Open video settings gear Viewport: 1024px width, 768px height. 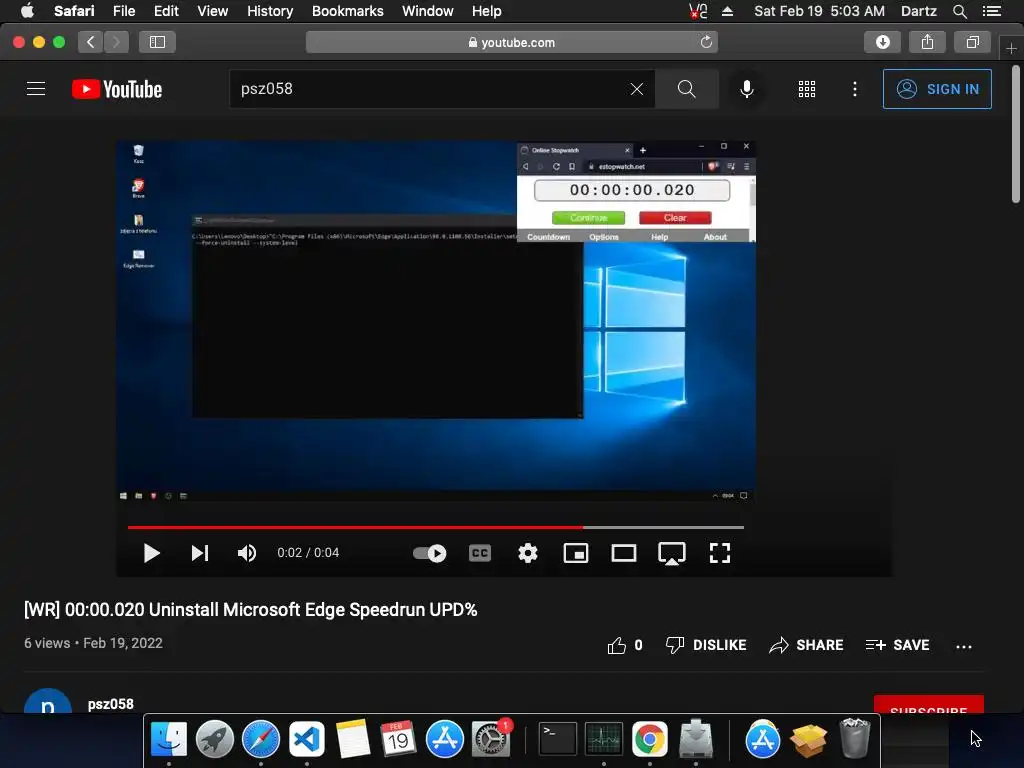[528, 553]
